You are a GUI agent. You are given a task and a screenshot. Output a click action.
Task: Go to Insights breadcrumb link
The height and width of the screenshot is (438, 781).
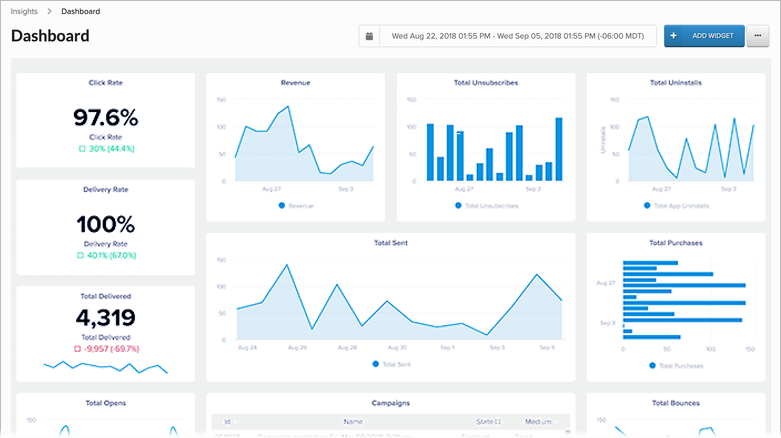pos(24,11)
